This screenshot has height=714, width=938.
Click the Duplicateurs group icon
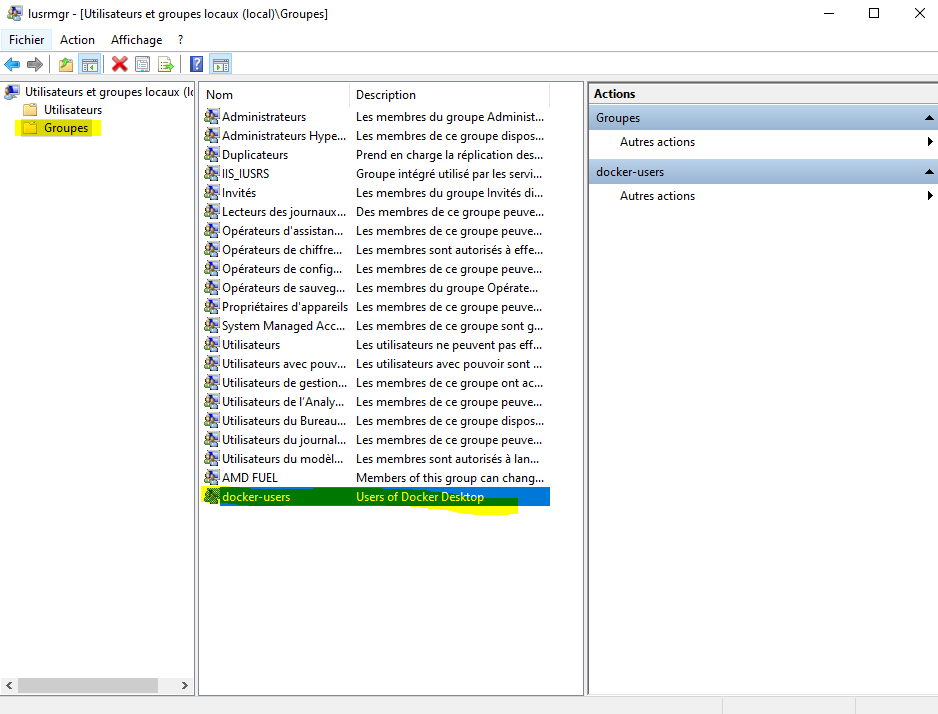[212, 154]
